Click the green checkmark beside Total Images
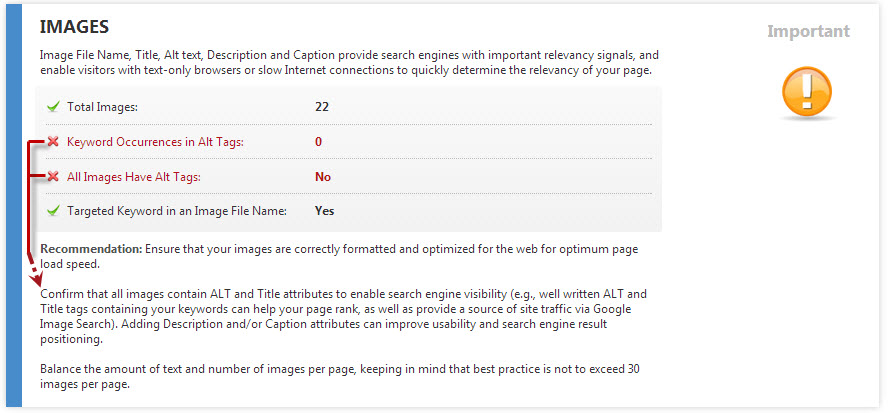Viewport: 889px width, 413px height. [x=53, y=106]
